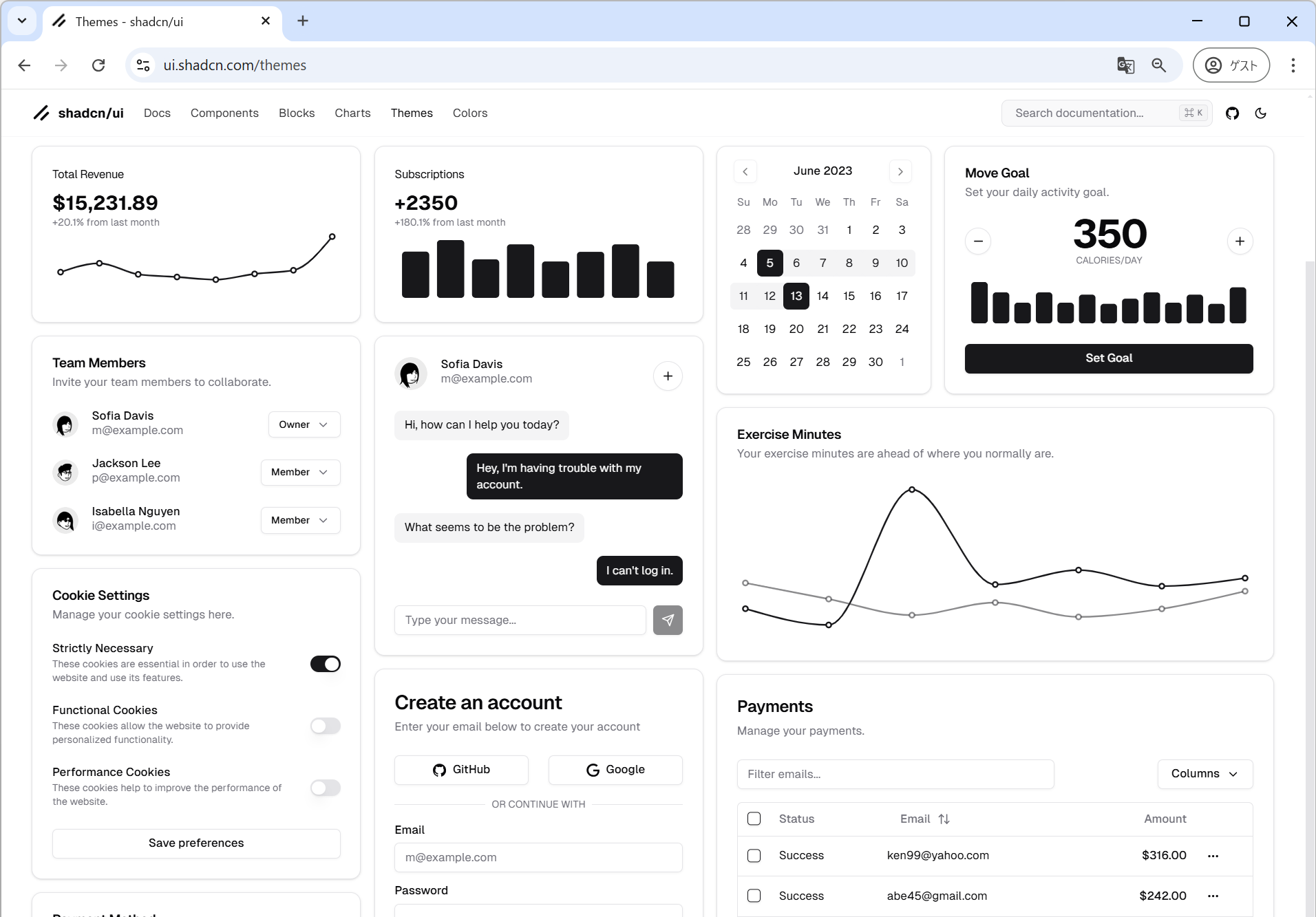
Task: Disable the Strictly Necessary cookies switch
Action: pos(325,664)
